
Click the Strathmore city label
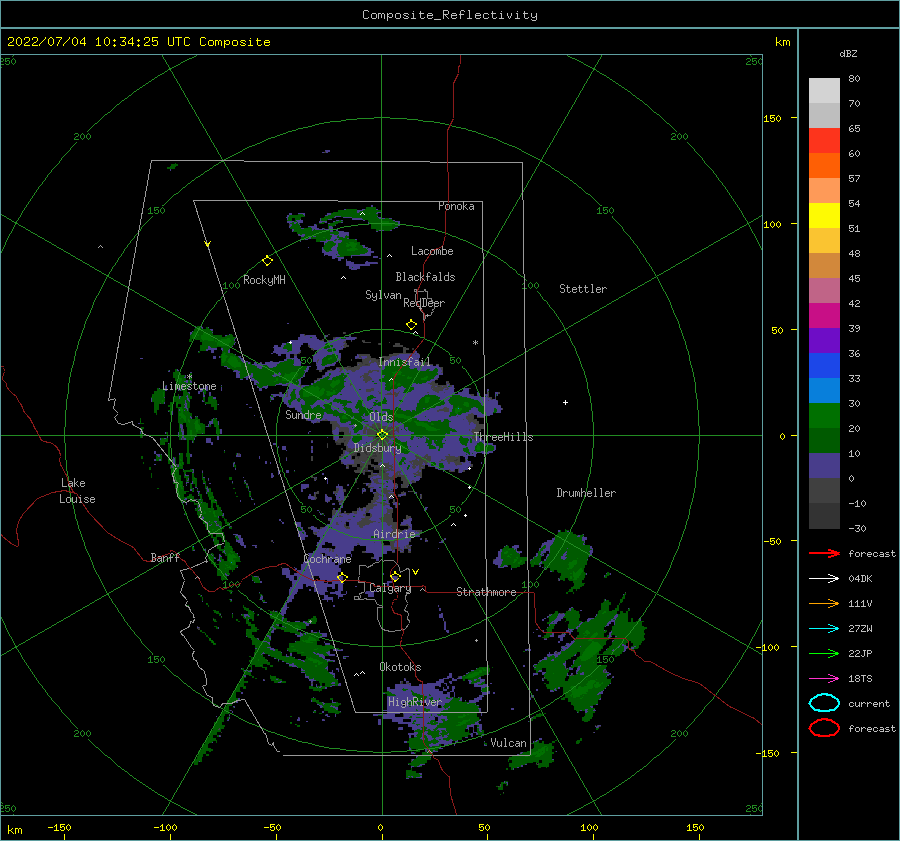(486, 592)
